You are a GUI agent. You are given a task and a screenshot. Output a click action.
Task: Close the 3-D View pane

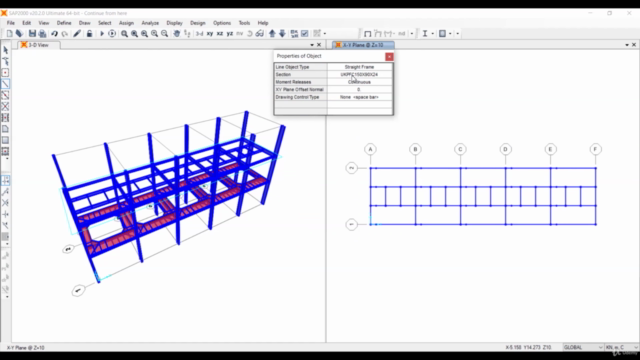[319, 45]
